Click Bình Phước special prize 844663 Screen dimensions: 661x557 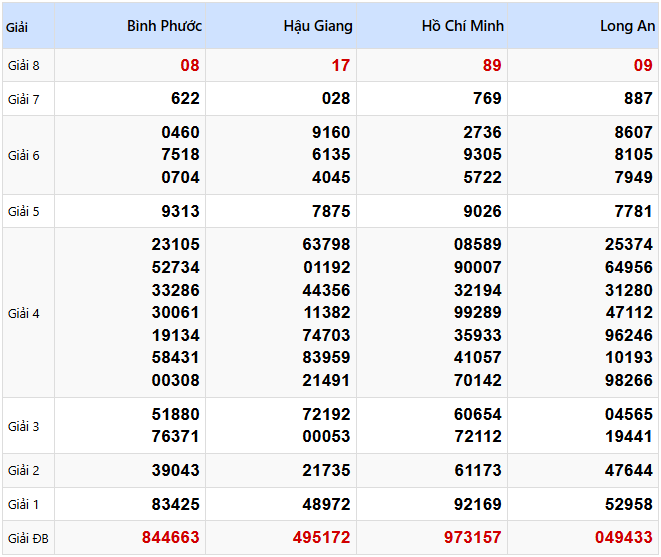pos(170,538)
